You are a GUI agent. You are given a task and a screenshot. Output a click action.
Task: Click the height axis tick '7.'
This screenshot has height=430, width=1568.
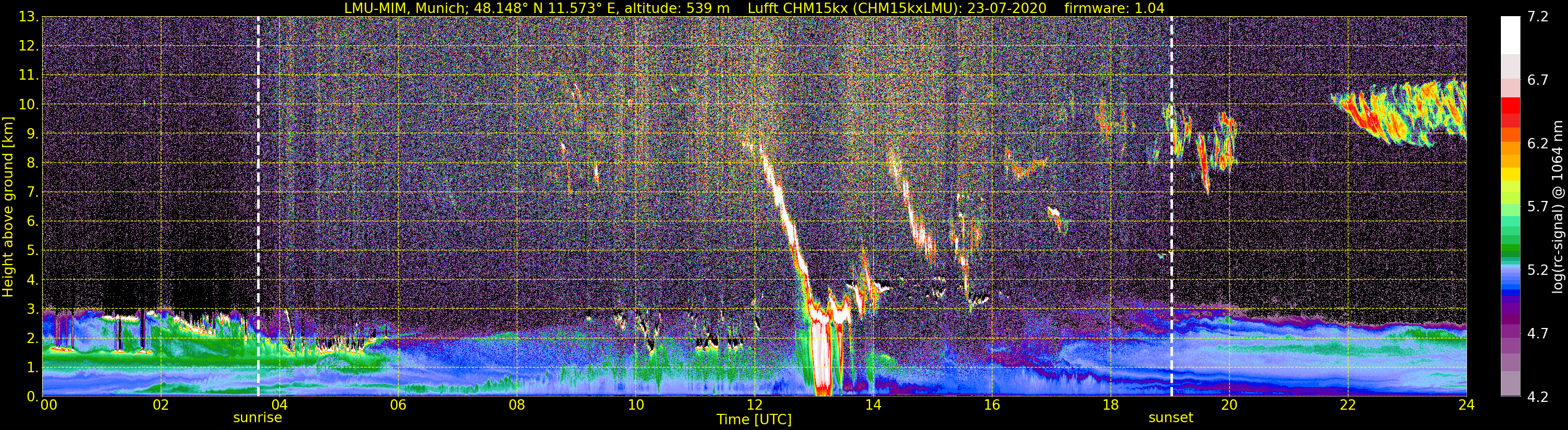click(x=32, y=192)
